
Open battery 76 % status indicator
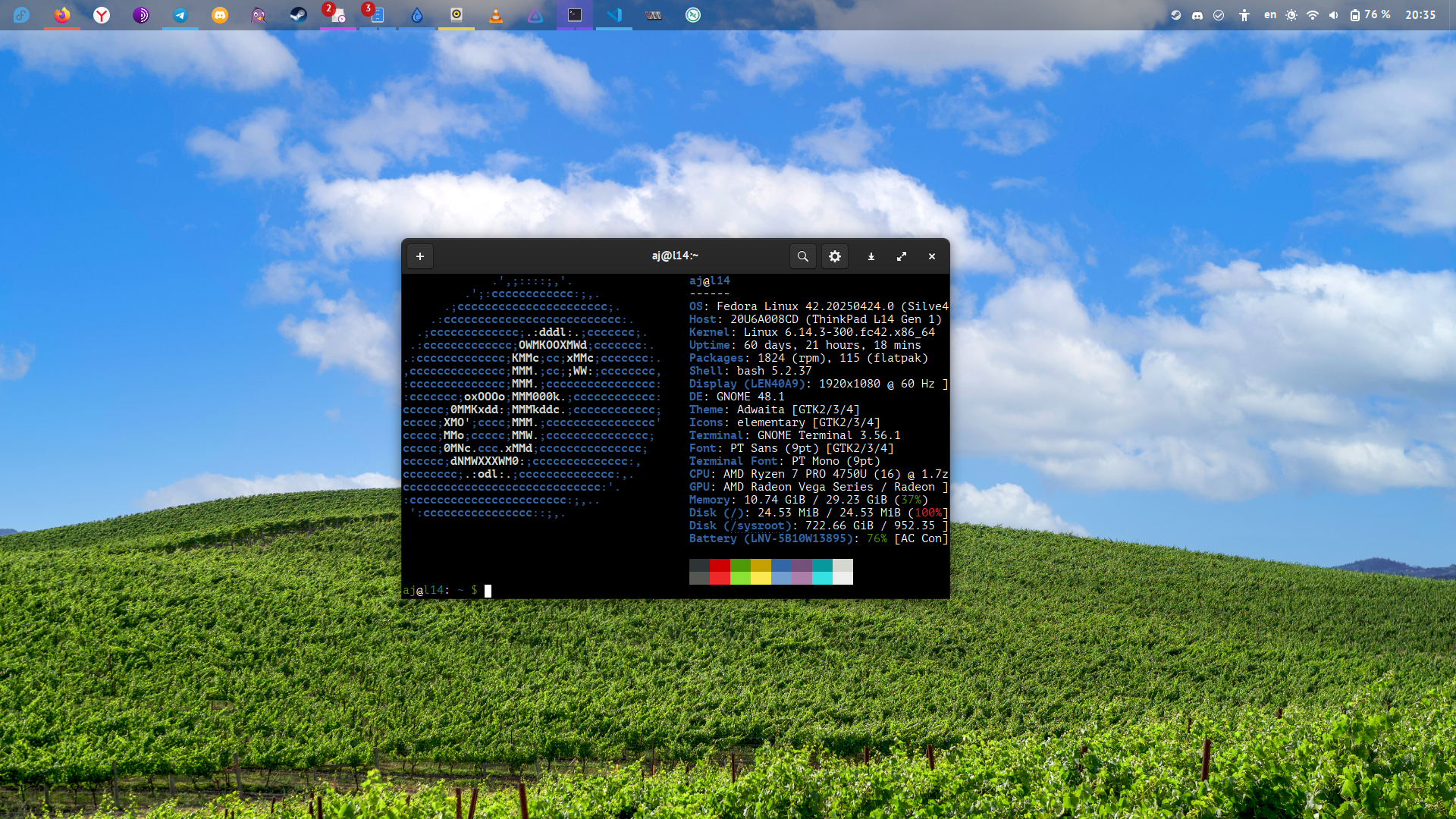(x=1370, y=15)
